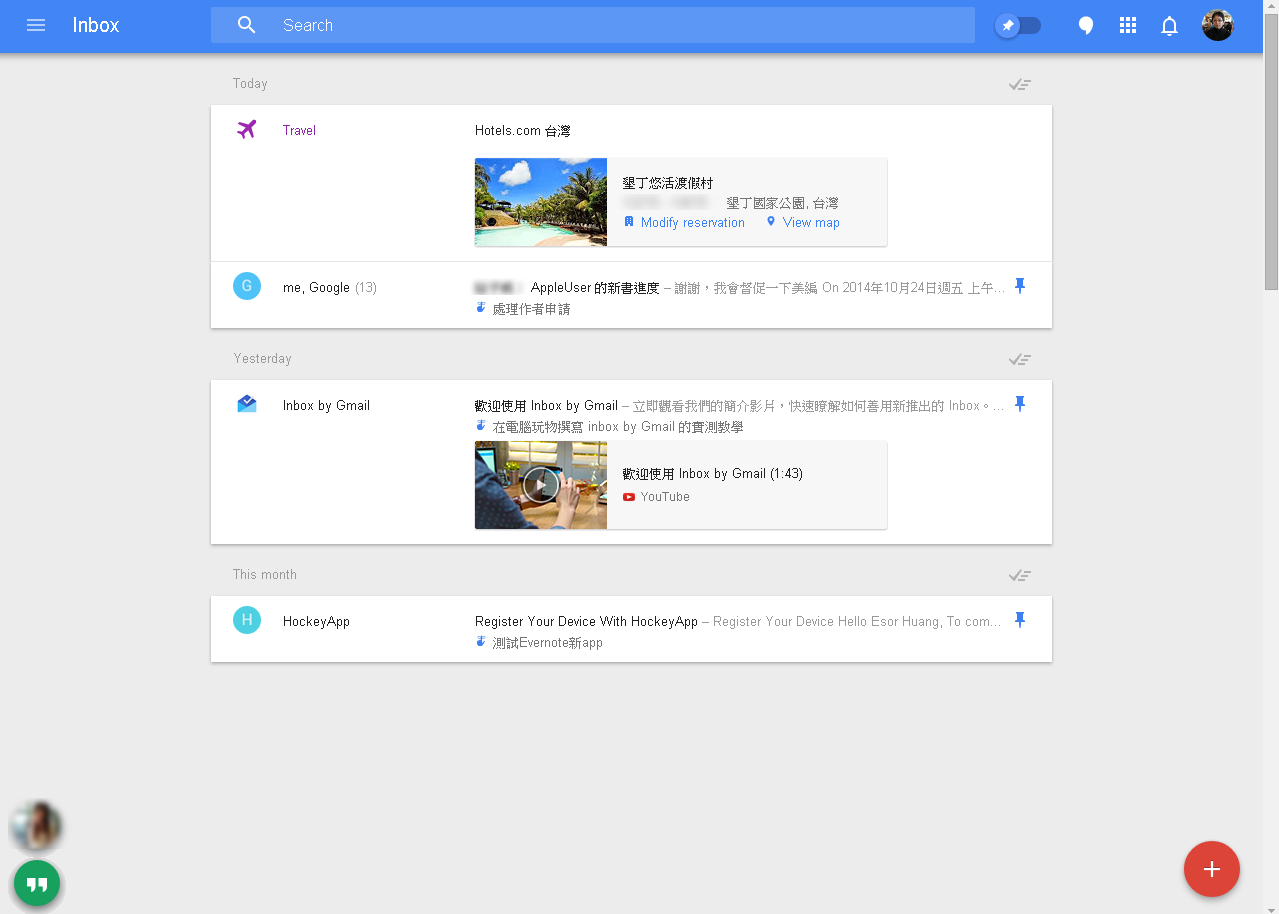This screenshot has width=1279, height=914.
Task: Open the navigation drawer with the hamburger icon
Action: click(36, 25)
